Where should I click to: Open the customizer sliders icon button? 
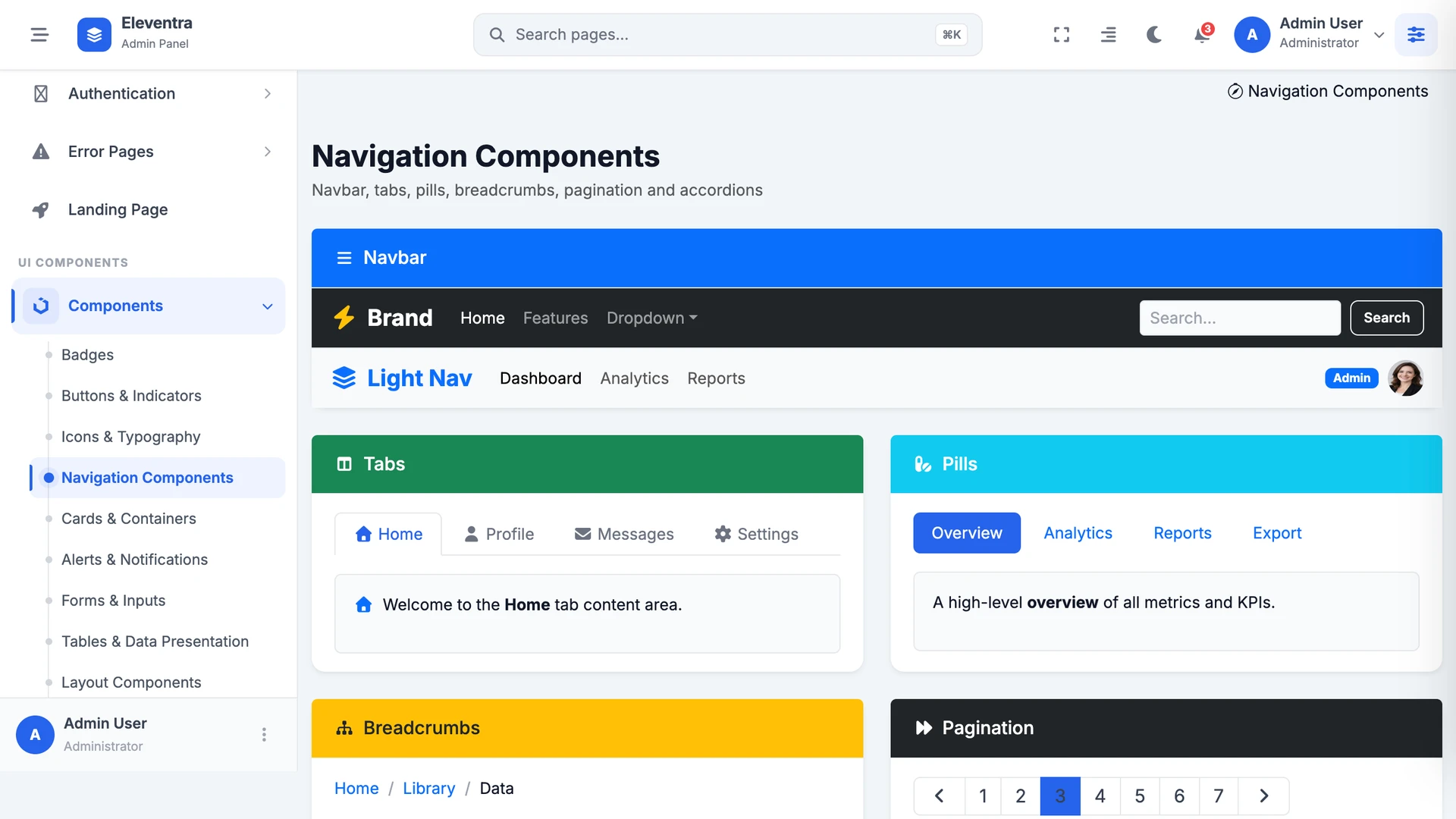click(x=1416, y=35)
